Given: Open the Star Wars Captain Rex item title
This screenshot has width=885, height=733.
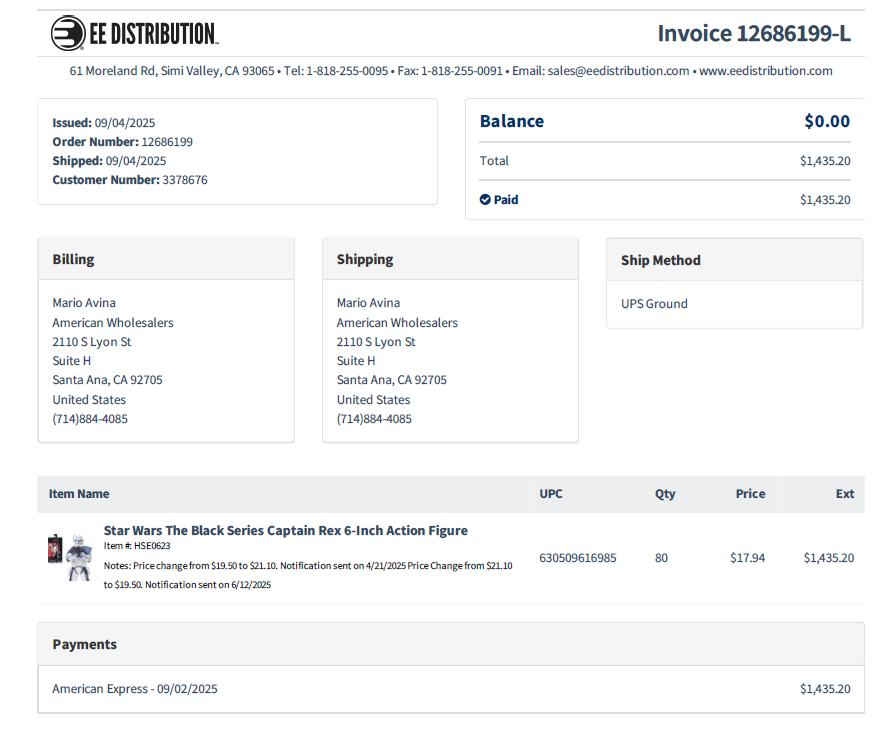Looking at the screenshot, I should click(286, 530).
